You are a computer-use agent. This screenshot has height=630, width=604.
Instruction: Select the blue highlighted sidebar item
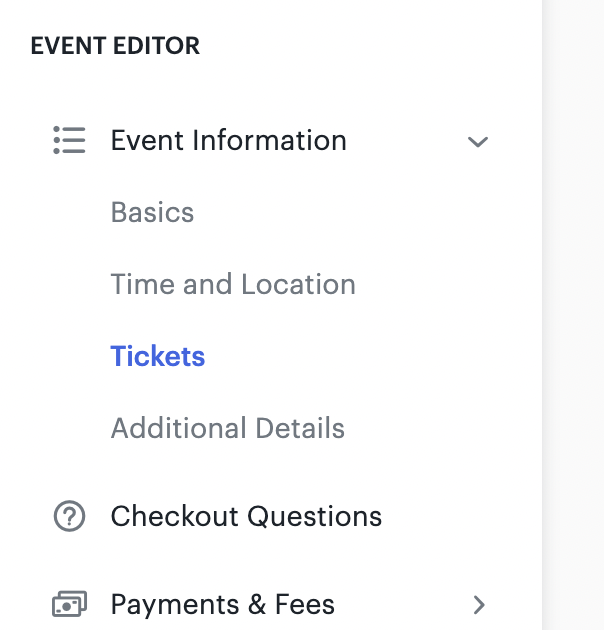(158, 356)
